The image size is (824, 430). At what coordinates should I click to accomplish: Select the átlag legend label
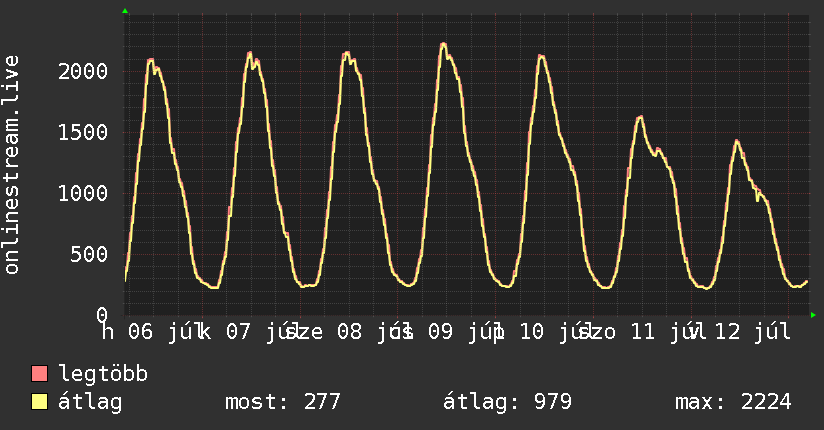point(90,402)
